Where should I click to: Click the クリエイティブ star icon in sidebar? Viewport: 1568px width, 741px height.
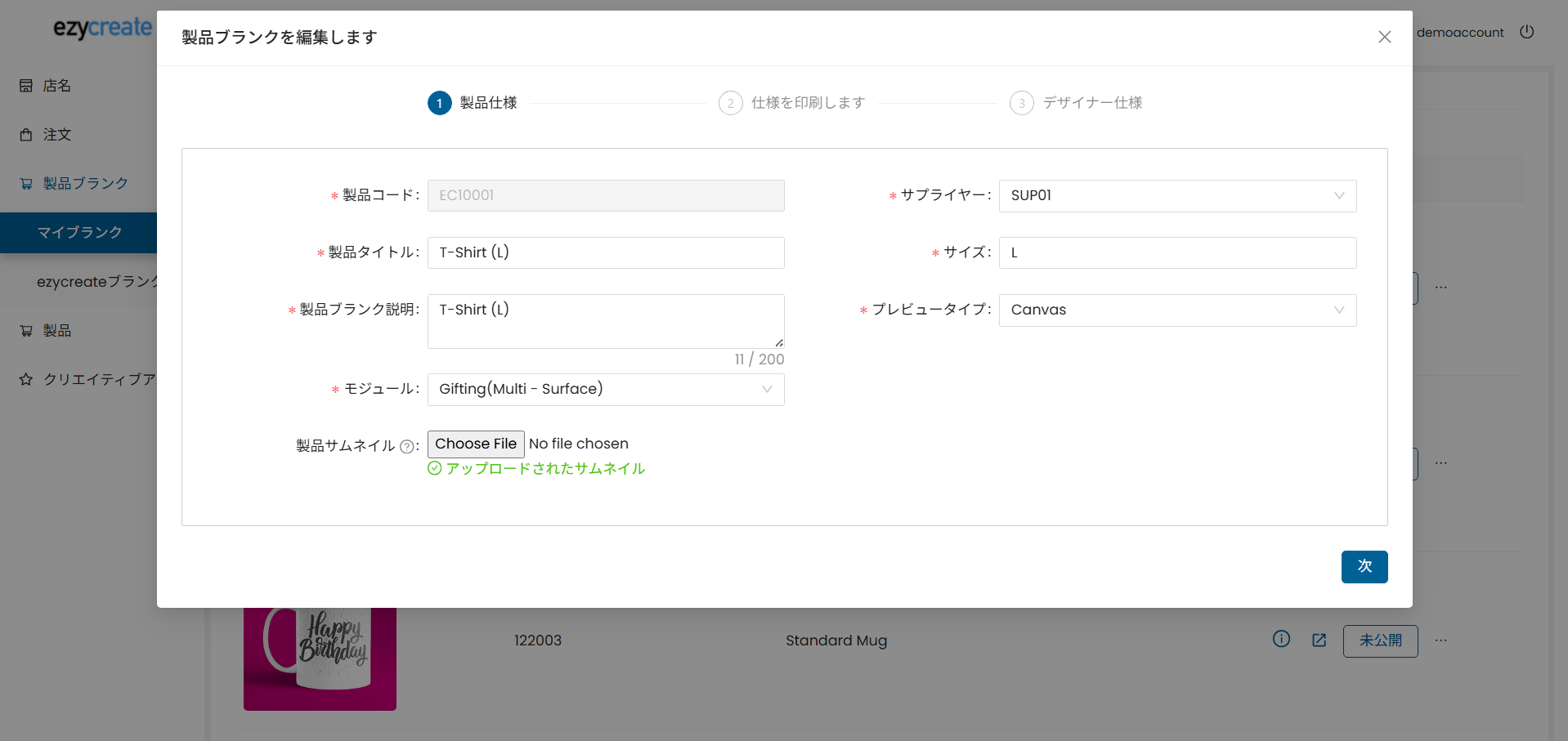(x=26, y=380)
